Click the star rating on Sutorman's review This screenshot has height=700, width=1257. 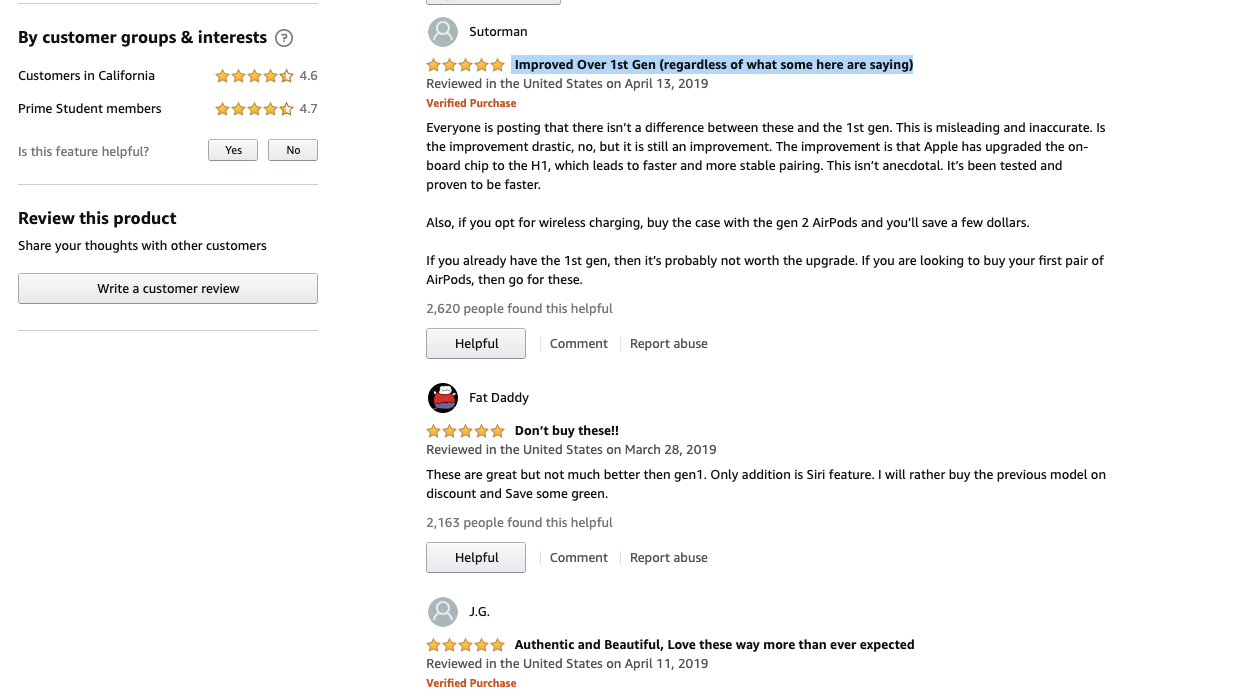[464, 63]
